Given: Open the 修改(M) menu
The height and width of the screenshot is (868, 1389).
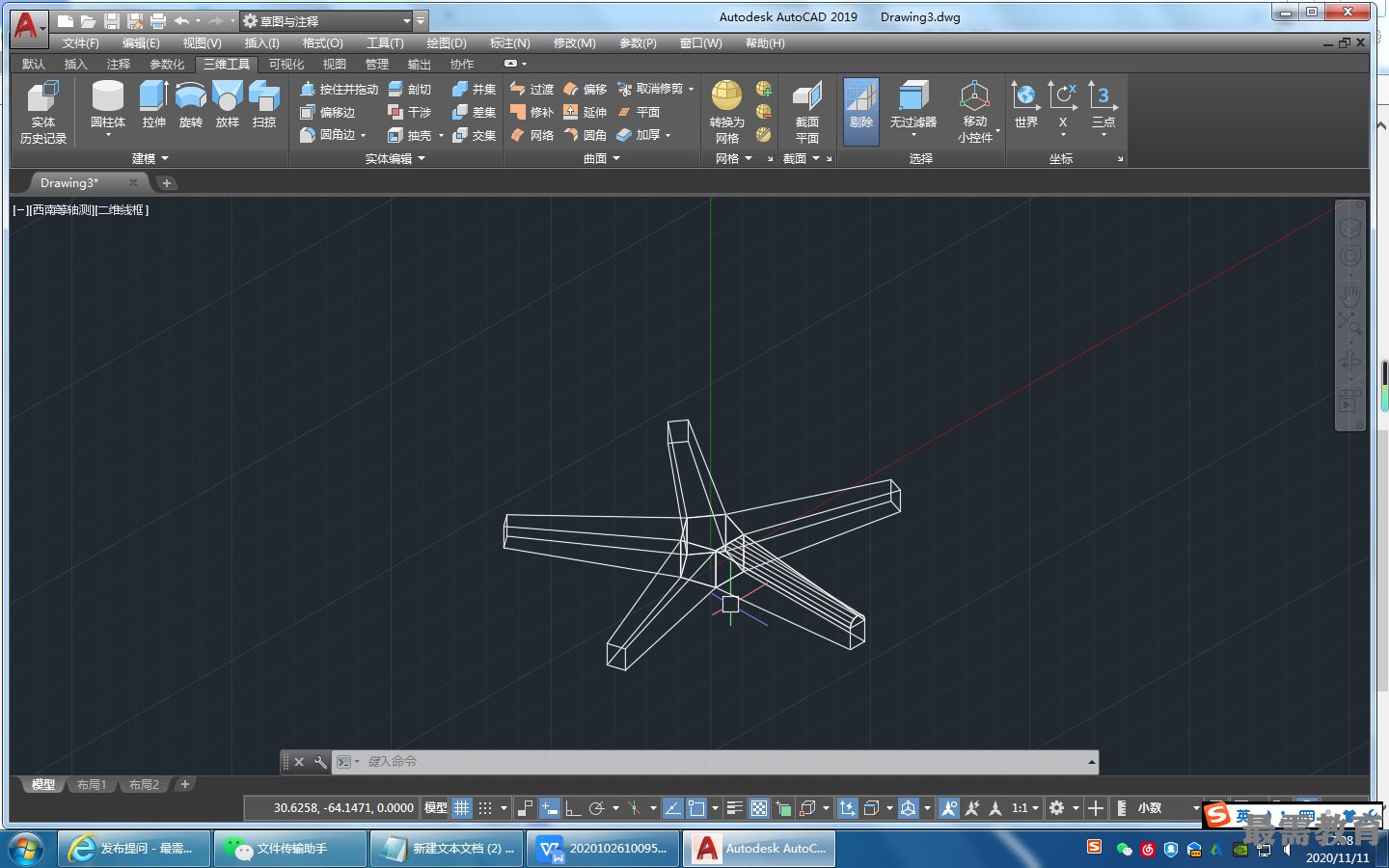Looking at the screenshot, I should tap(575, 43).
